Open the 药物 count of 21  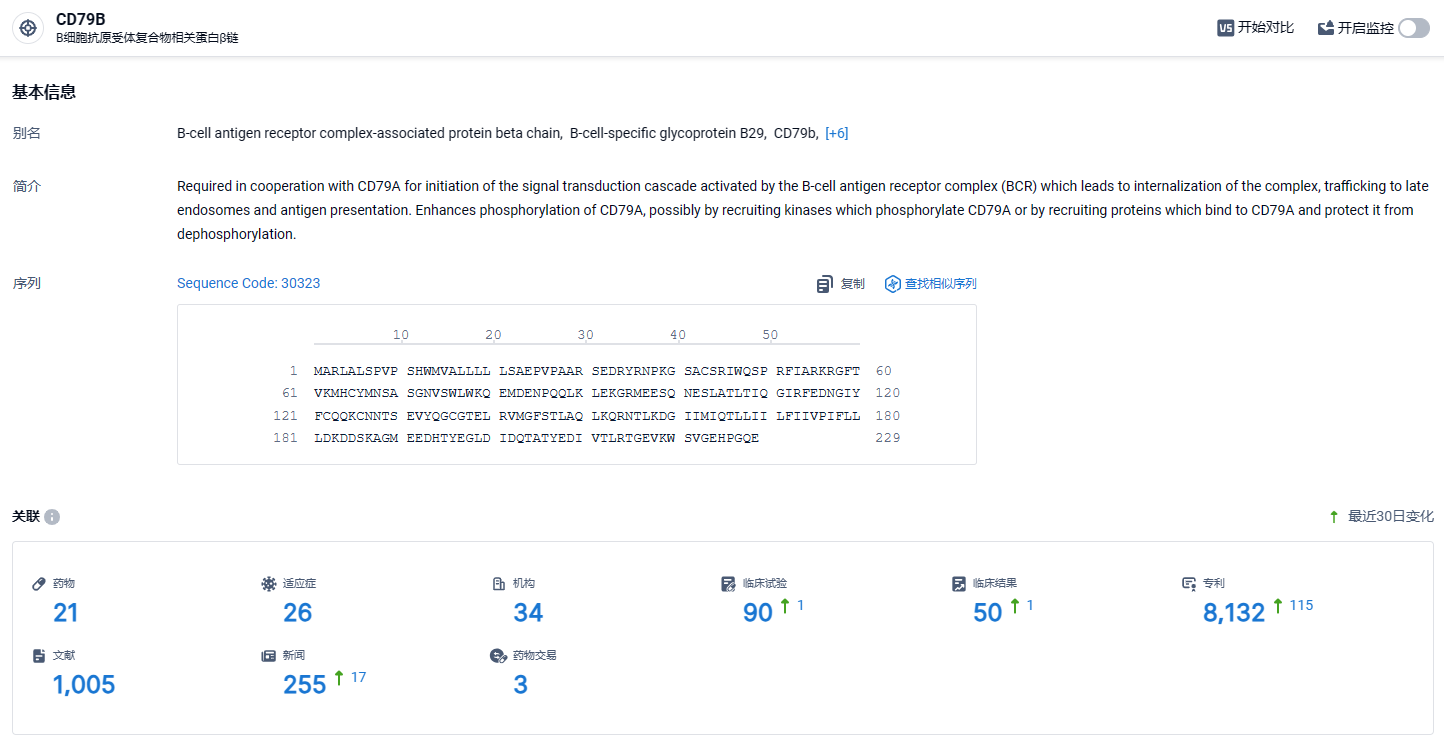(x=66, y=613)
